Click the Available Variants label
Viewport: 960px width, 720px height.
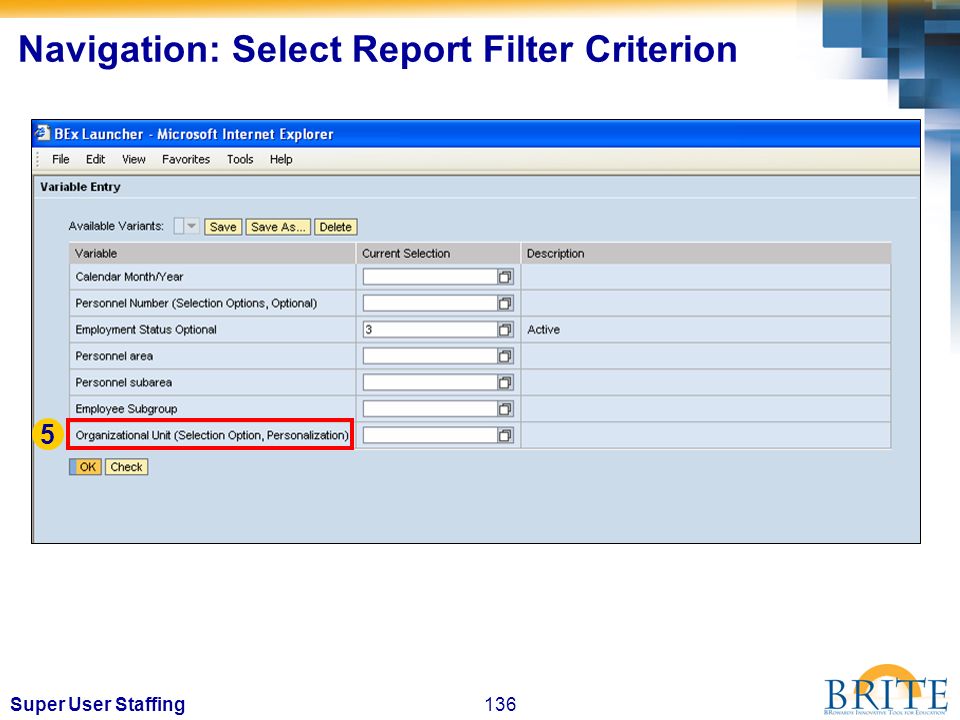click(116, 226)
